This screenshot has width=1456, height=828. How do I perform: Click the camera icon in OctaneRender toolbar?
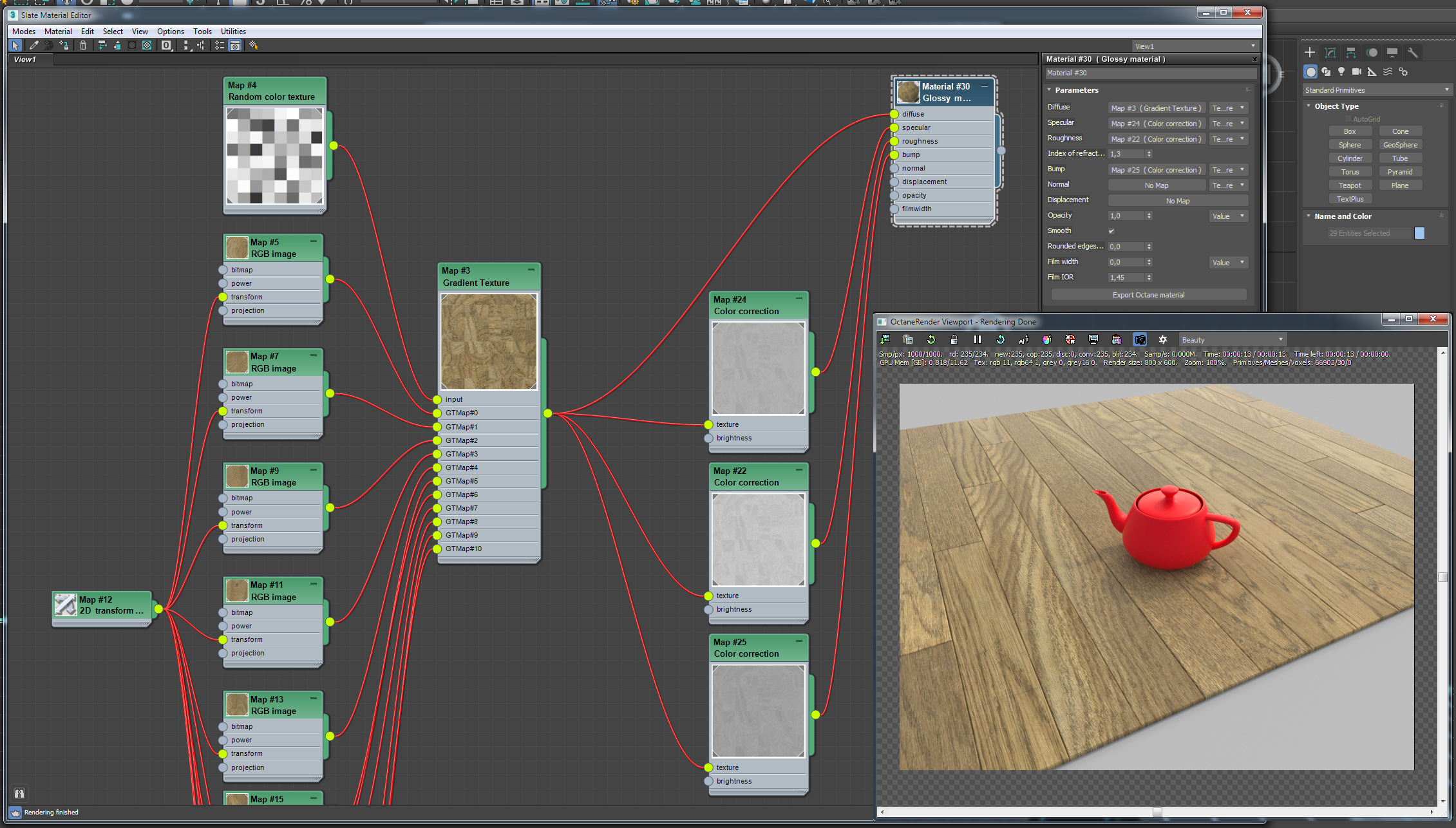point(1139,339)
